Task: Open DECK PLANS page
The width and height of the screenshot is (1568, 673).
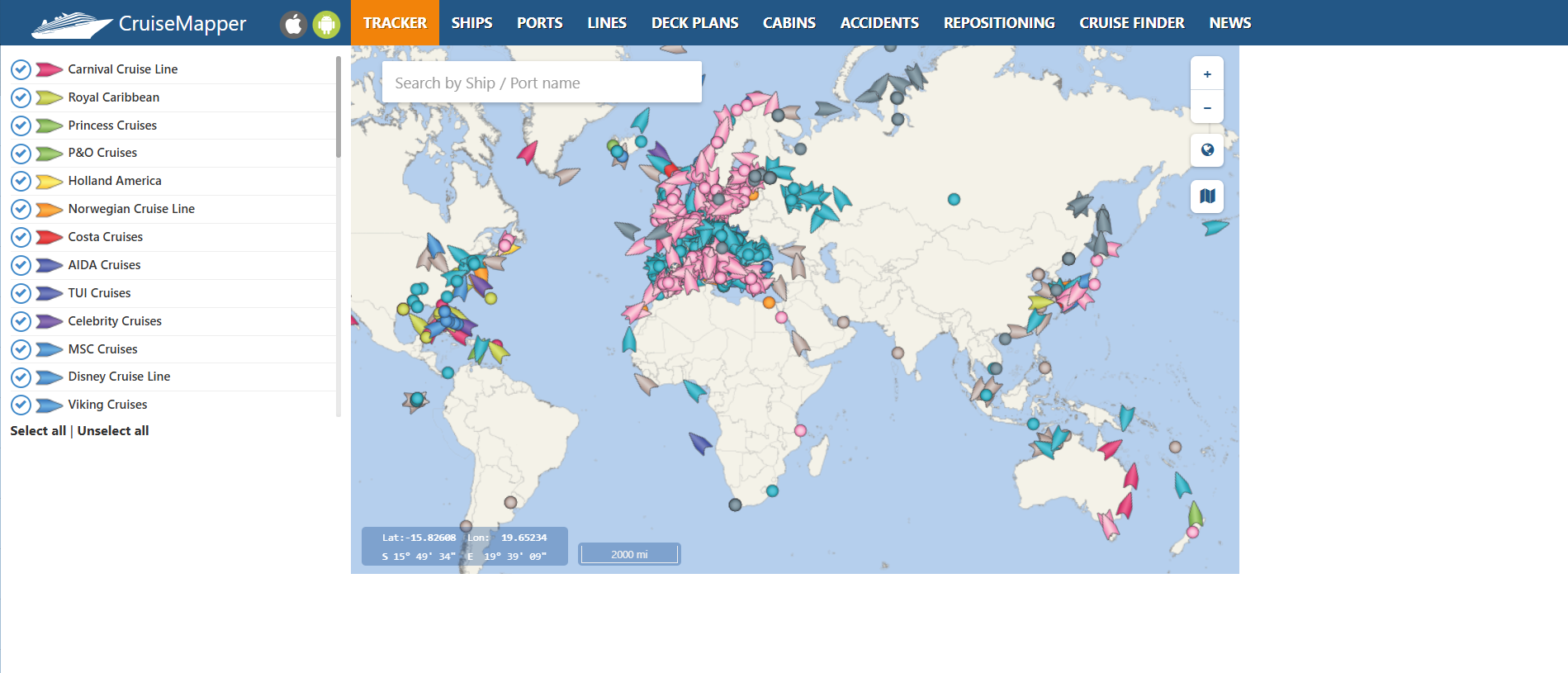Action: 695,23
